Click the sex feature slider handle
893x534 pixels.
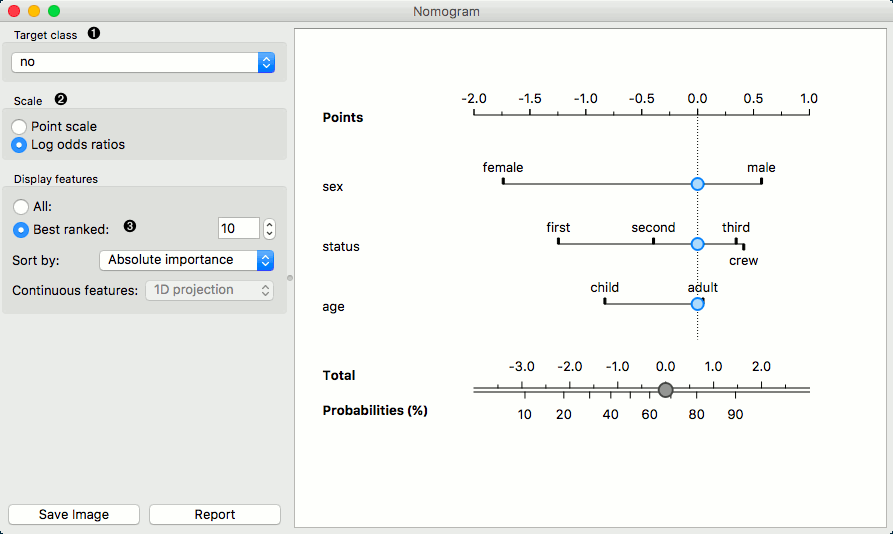(x=698, y=184)
